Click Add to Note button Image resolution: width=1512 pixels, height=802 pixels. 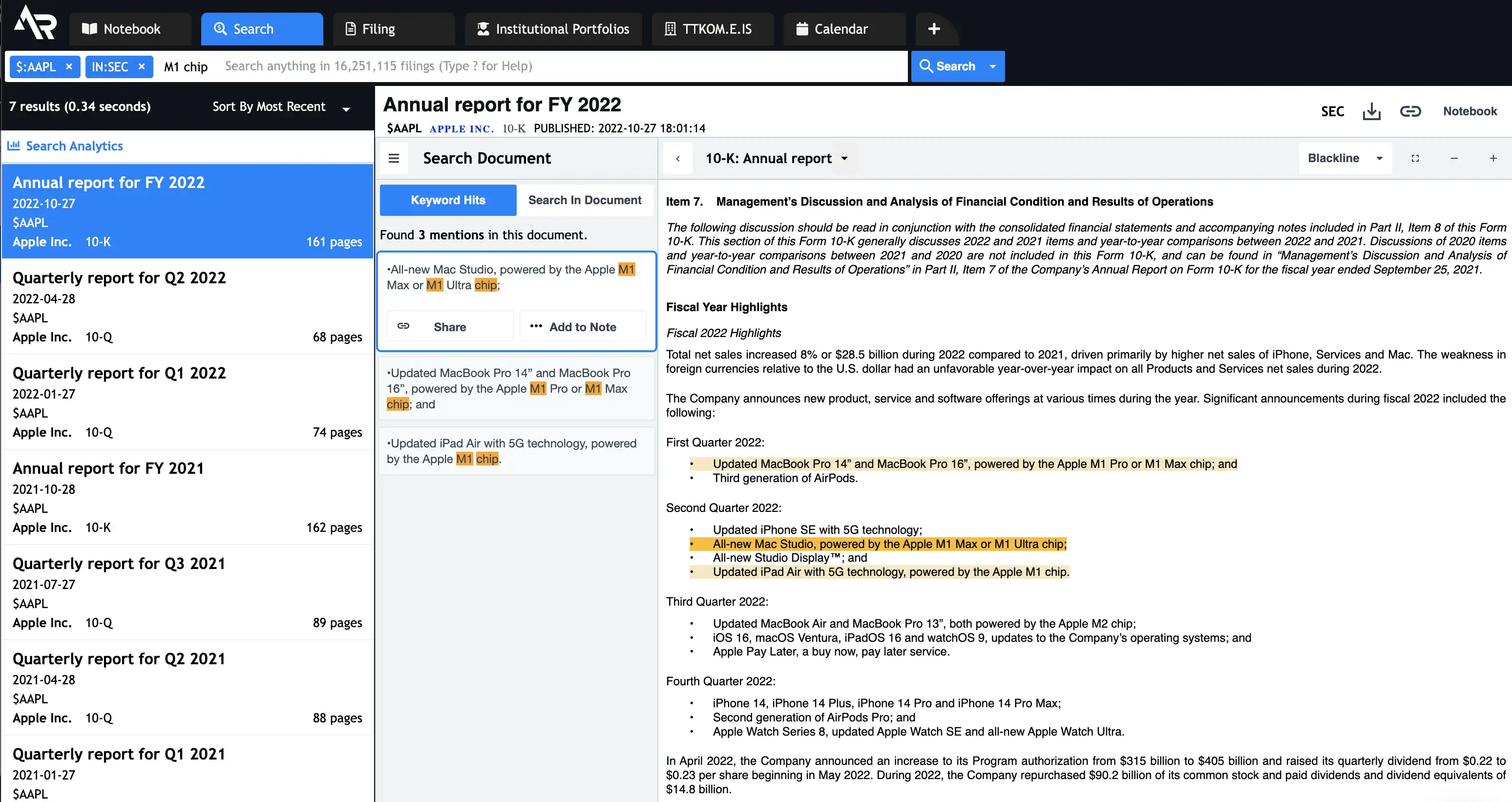[x=582, y=326]
